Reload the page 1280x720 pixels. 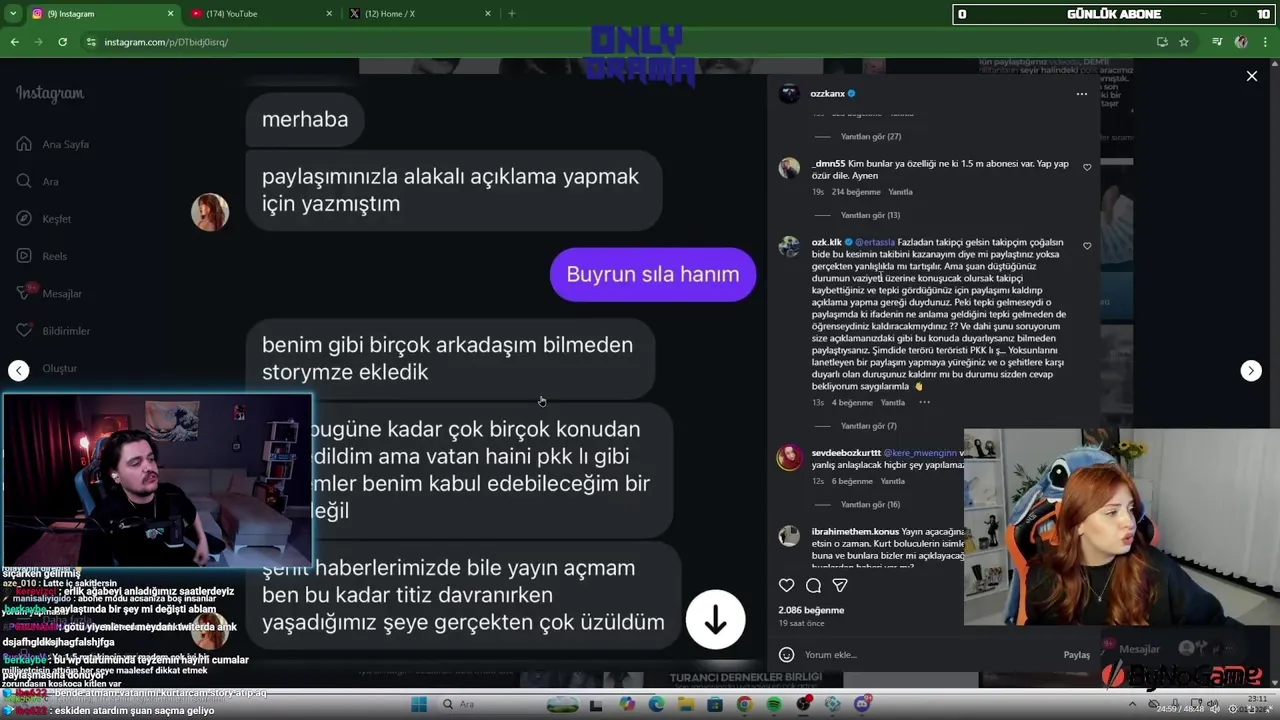tap(62, 42)
